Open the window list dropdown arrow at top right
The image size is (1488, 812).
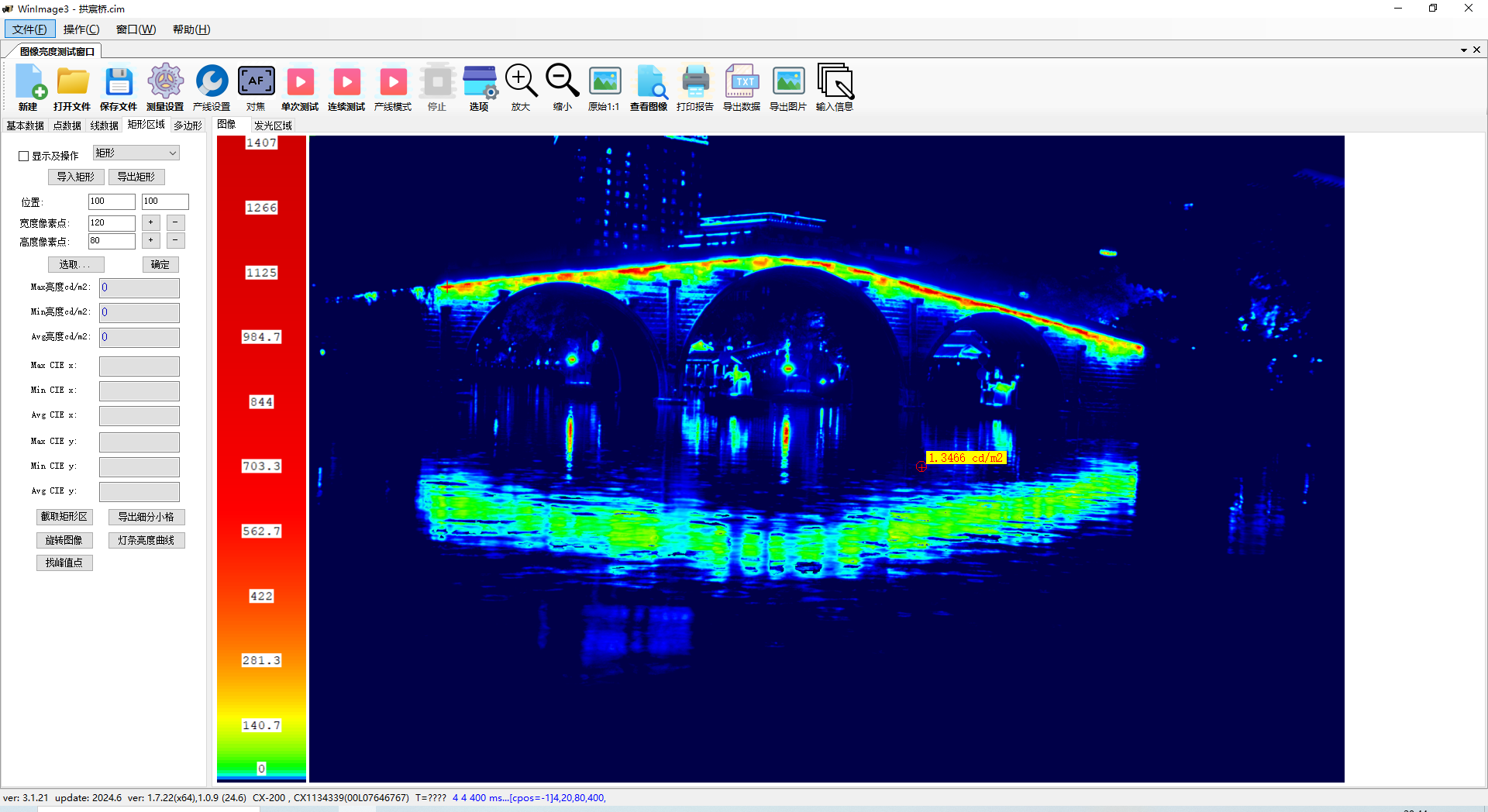tap(1463, 50)
